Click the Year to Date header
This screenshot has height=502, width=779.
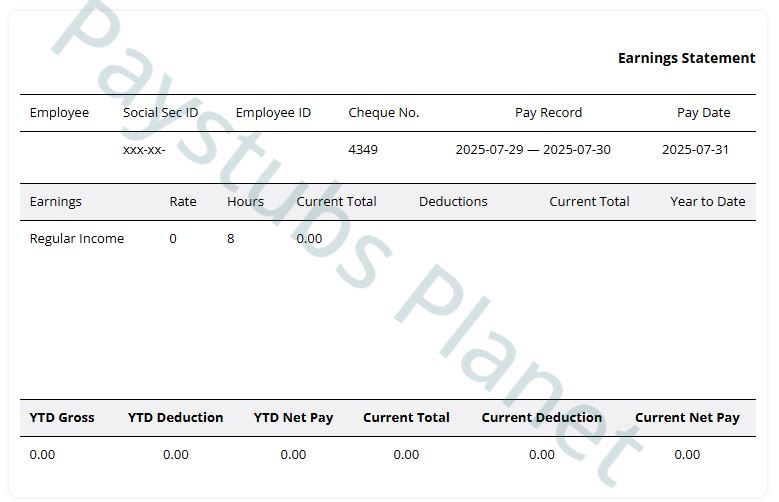click(x=707, y=201)
